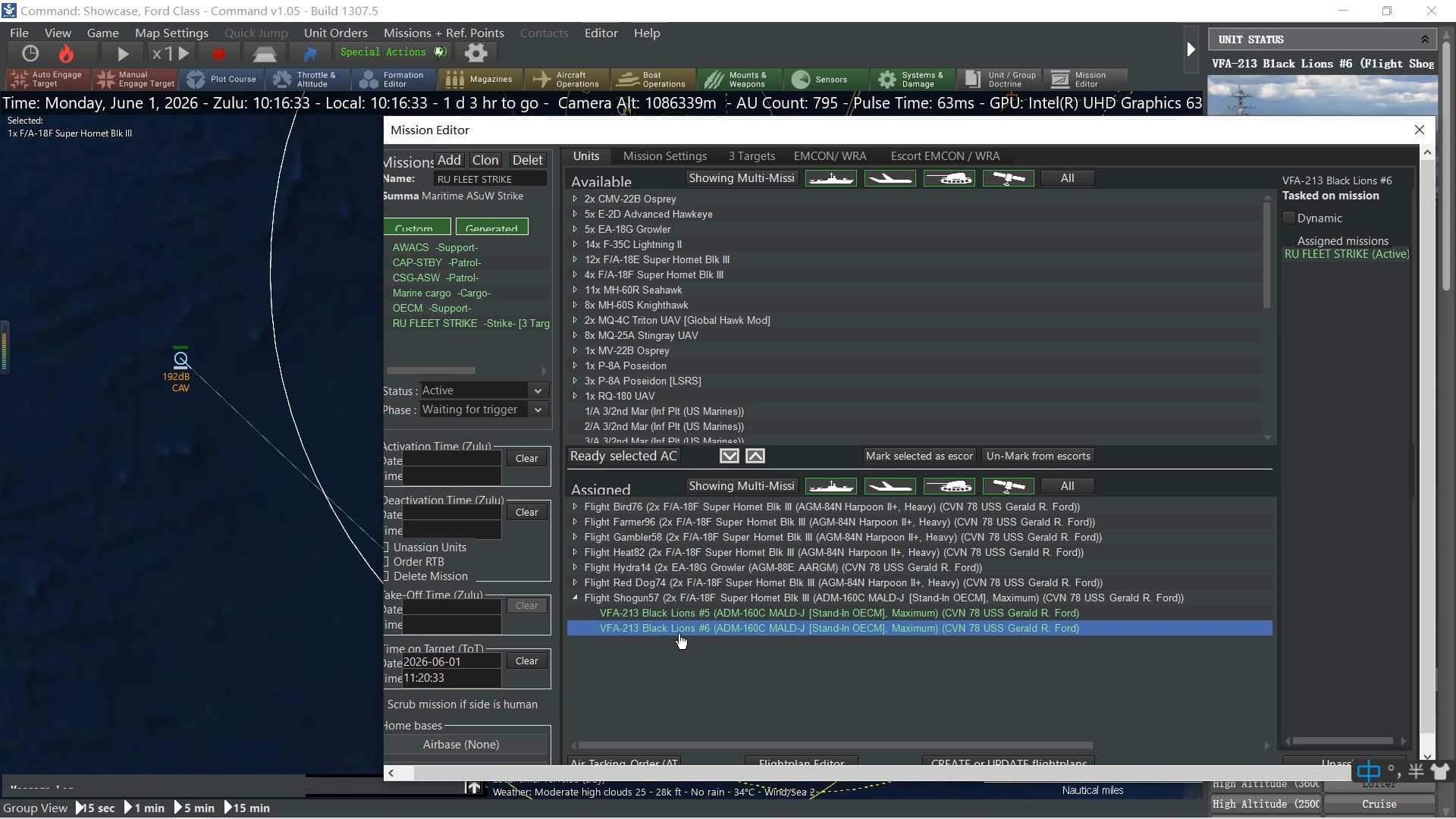The image size is (1456, 819).
Task: Clear the Time on Target
Action: (526, 661)
